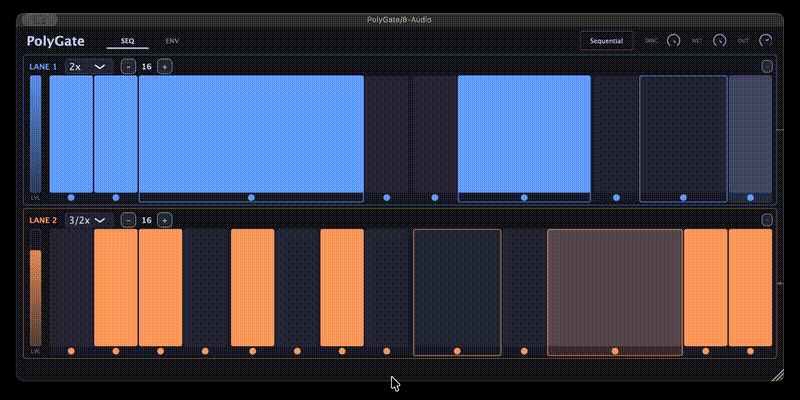
Task: Click the orange dot under Lane 2's last step
Action: click(750, 351)
